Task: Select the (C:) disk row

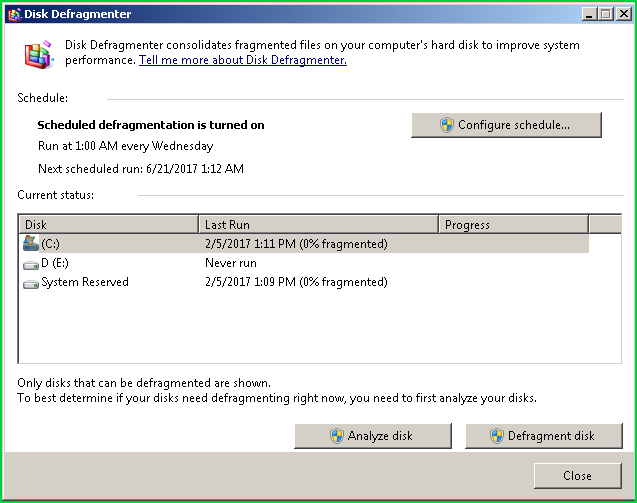Action: 304,243
